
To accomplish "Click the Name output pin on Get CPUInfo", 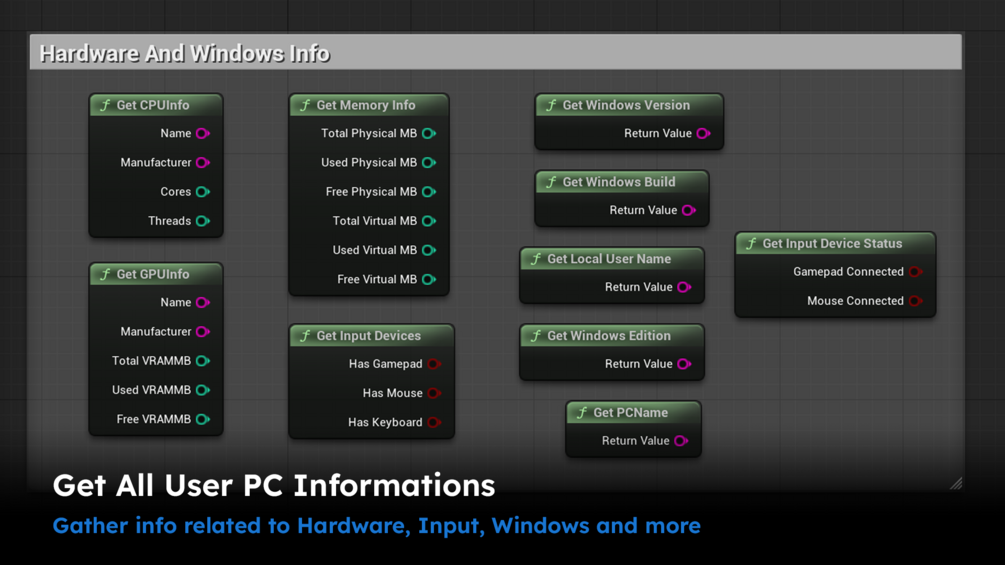I will 203,133.
